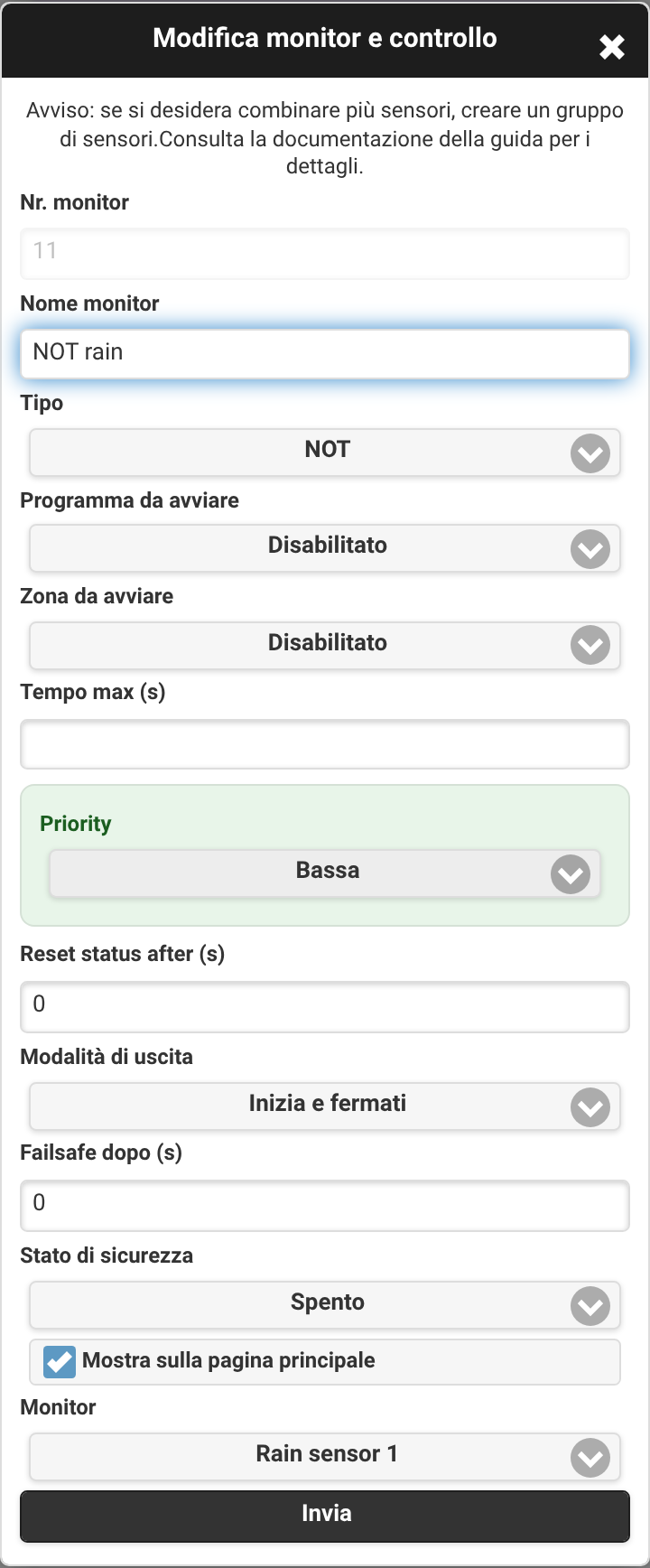The width and height of the screenshot is (650, 1568).
Task: Uncheck Mostra sulla pagina principale checkbox
Action: 60,1361
